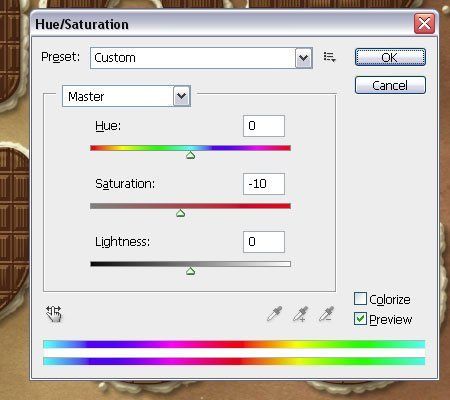Open the Master channel dropdown arrow
Viewport: 450px width, 400px height.
182,96
